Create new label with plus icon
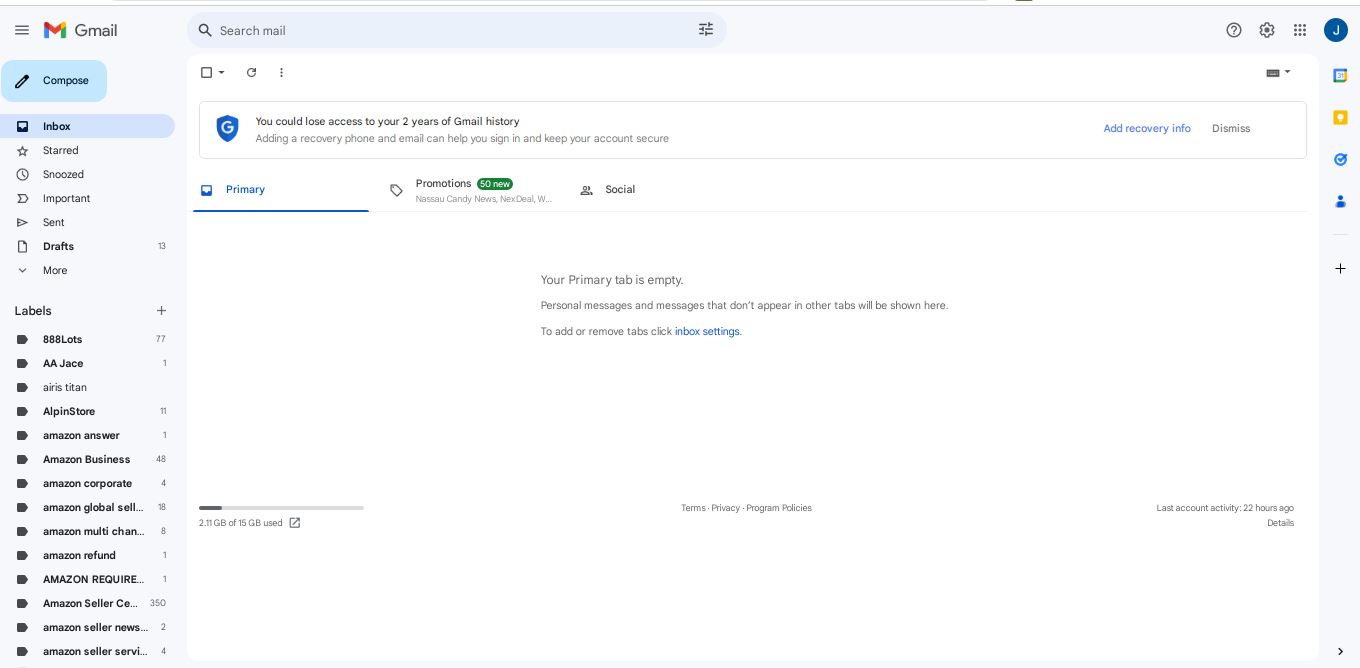This screenshot has width=1360, height=668. click(161, 311)
